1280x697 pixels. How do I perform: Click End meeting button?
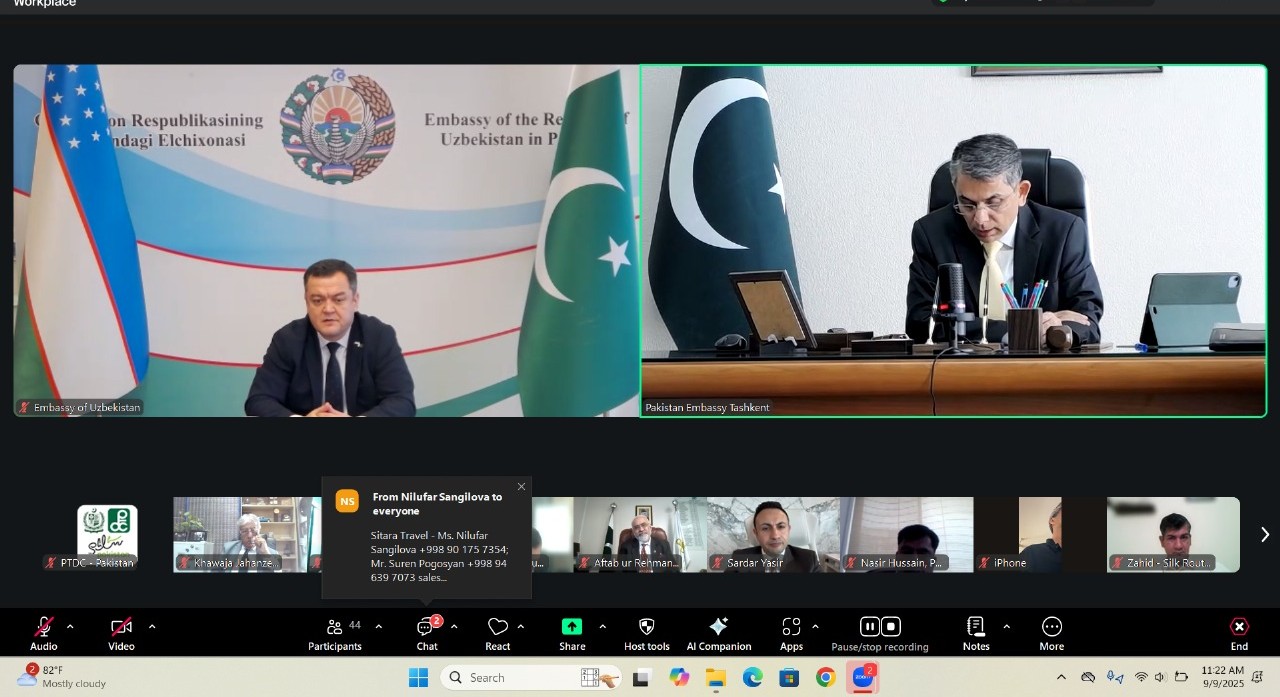point(1239,627)
